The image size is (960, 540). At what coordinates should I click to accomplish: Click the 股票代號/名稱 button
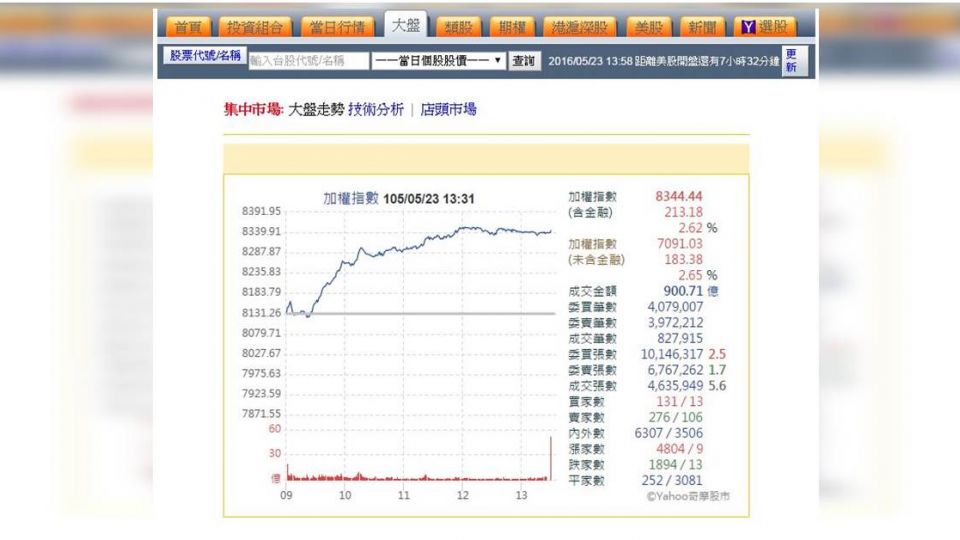point(205,57)
